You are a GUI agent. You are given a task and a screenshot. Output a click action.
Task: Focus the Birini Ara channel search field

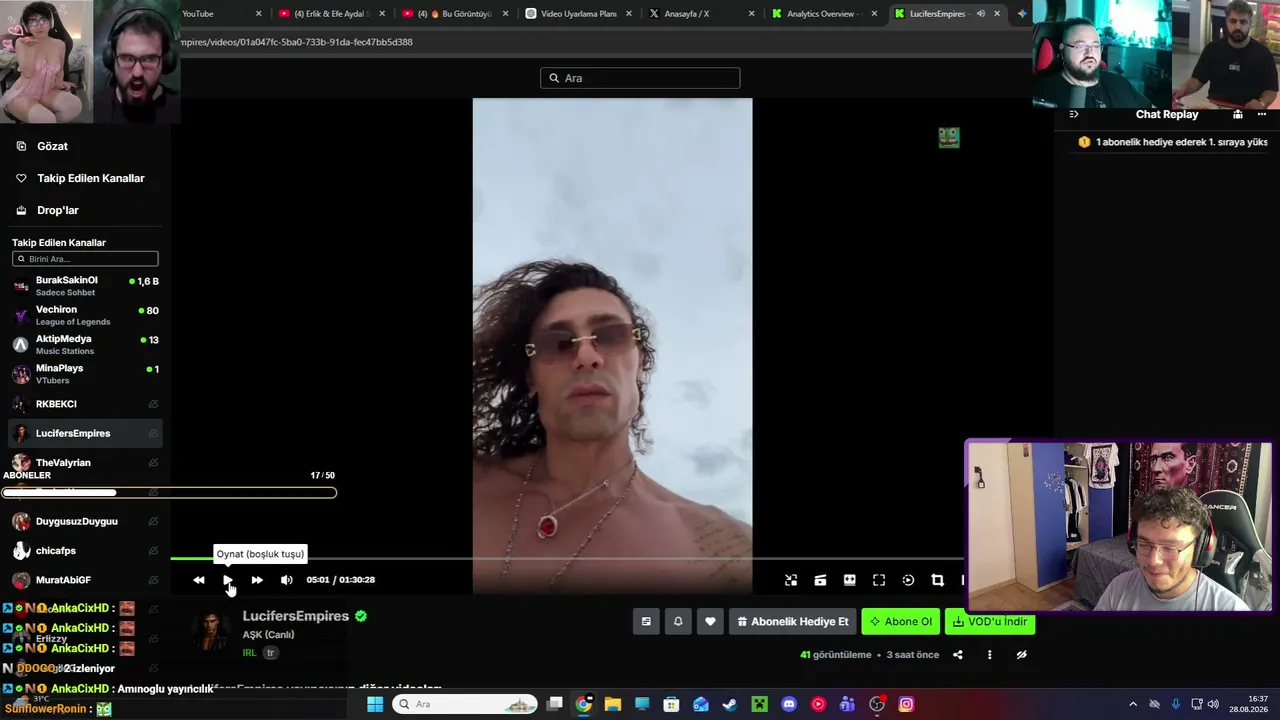pos(85,259)
